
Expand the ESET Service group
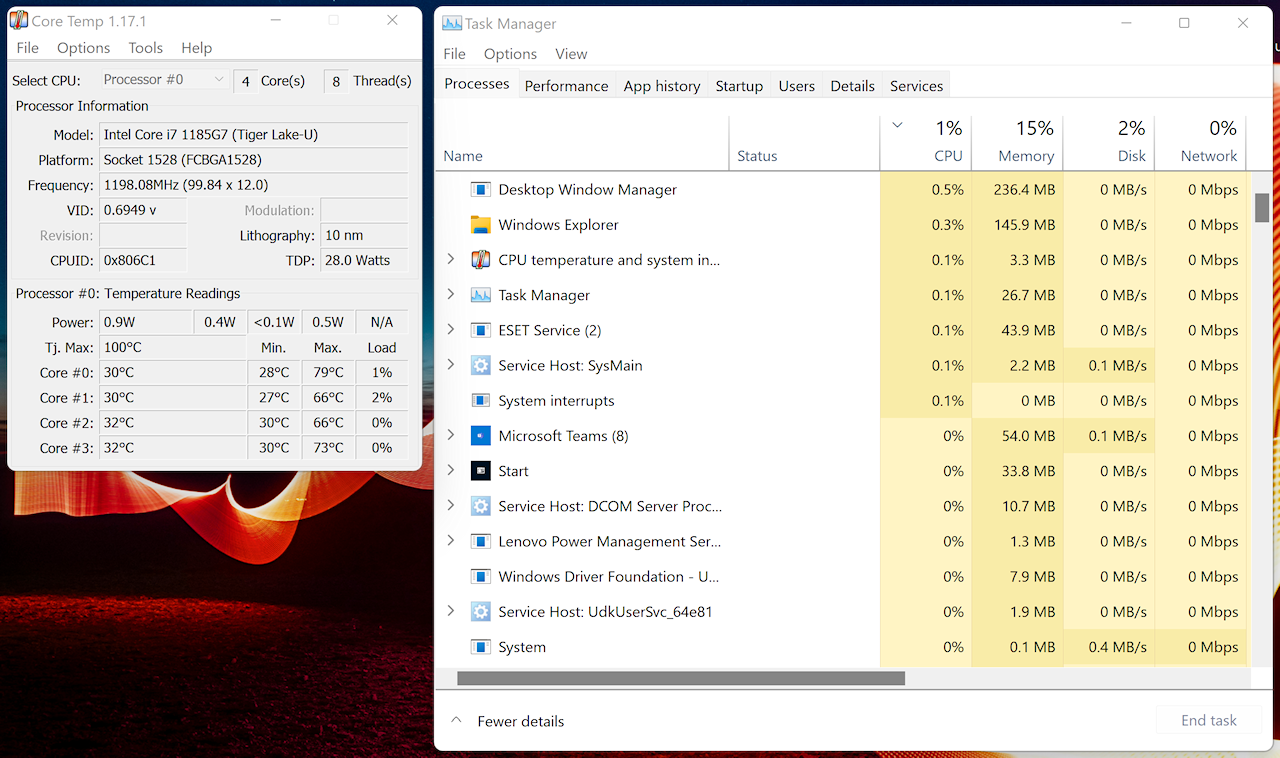click(x=450, y=329)
